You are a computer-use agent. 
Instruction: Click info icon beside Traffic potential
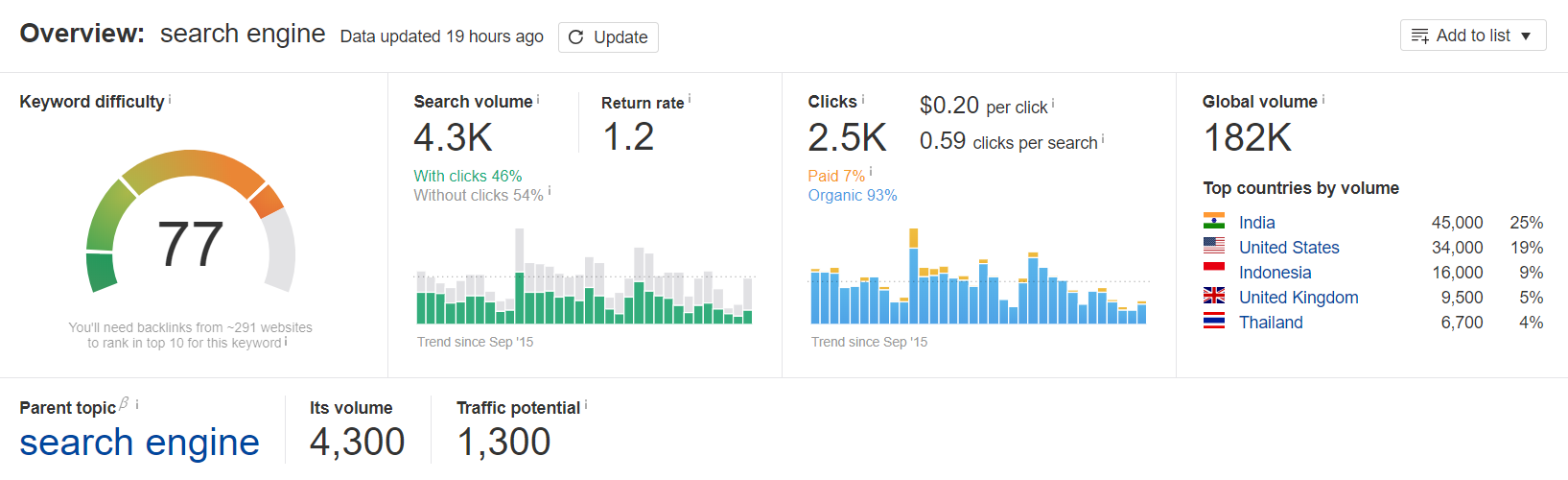tap(586, 404)
